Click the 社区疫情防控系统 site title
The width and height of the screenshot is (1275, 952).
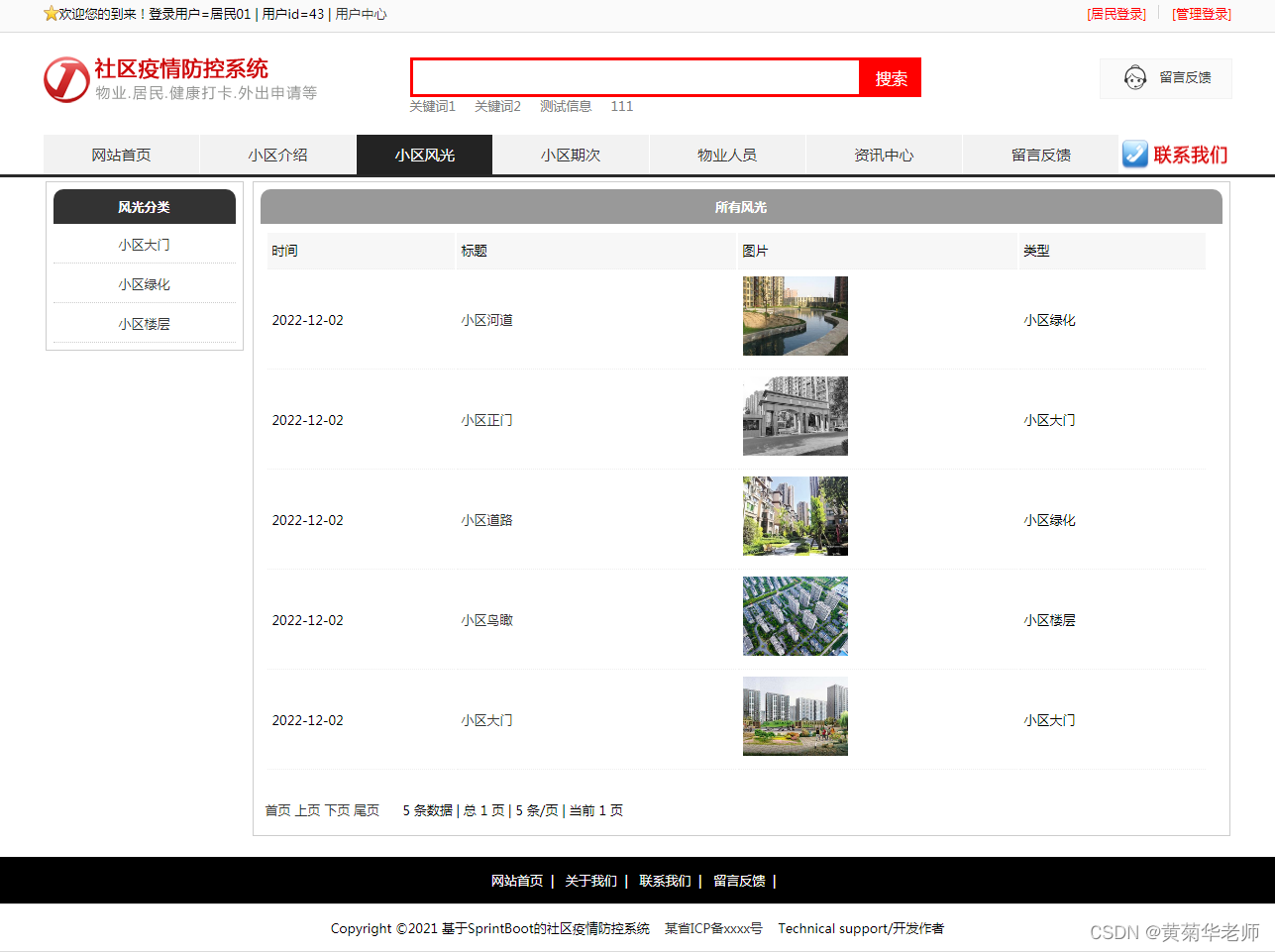181,68
